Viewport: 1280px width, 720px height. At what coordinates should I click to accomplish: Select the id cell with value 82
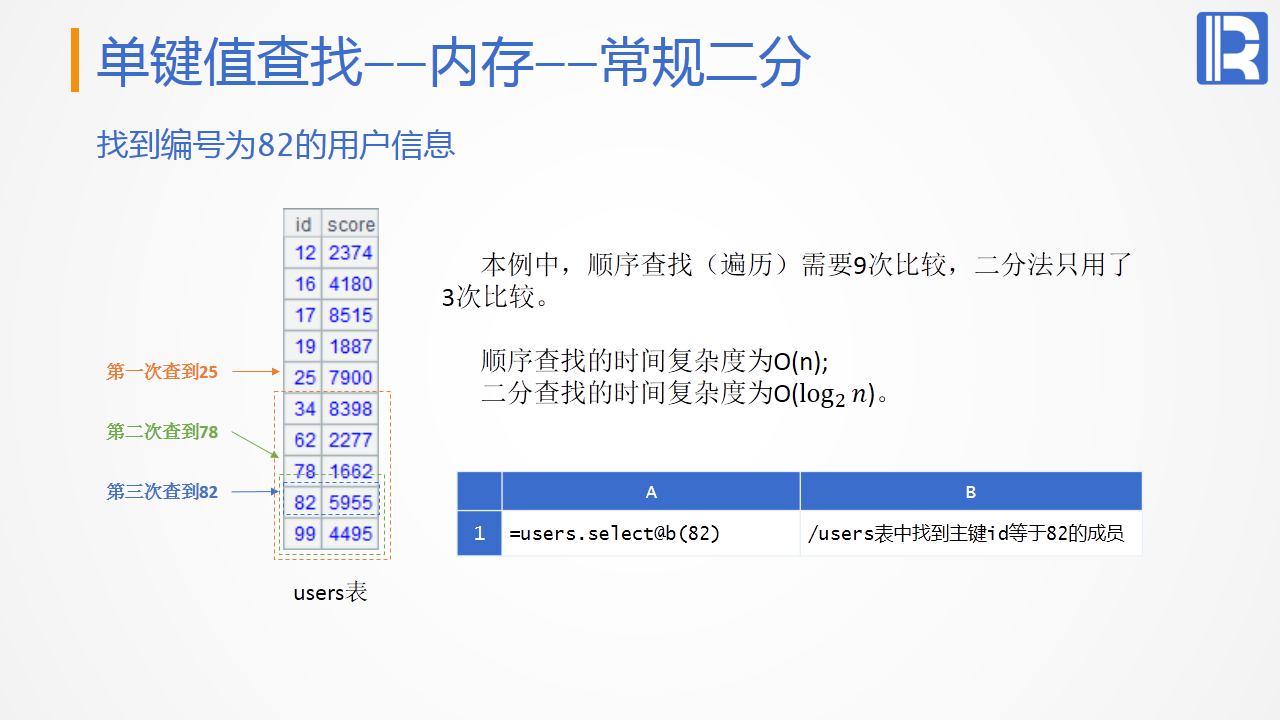click(x=303, y=502)
